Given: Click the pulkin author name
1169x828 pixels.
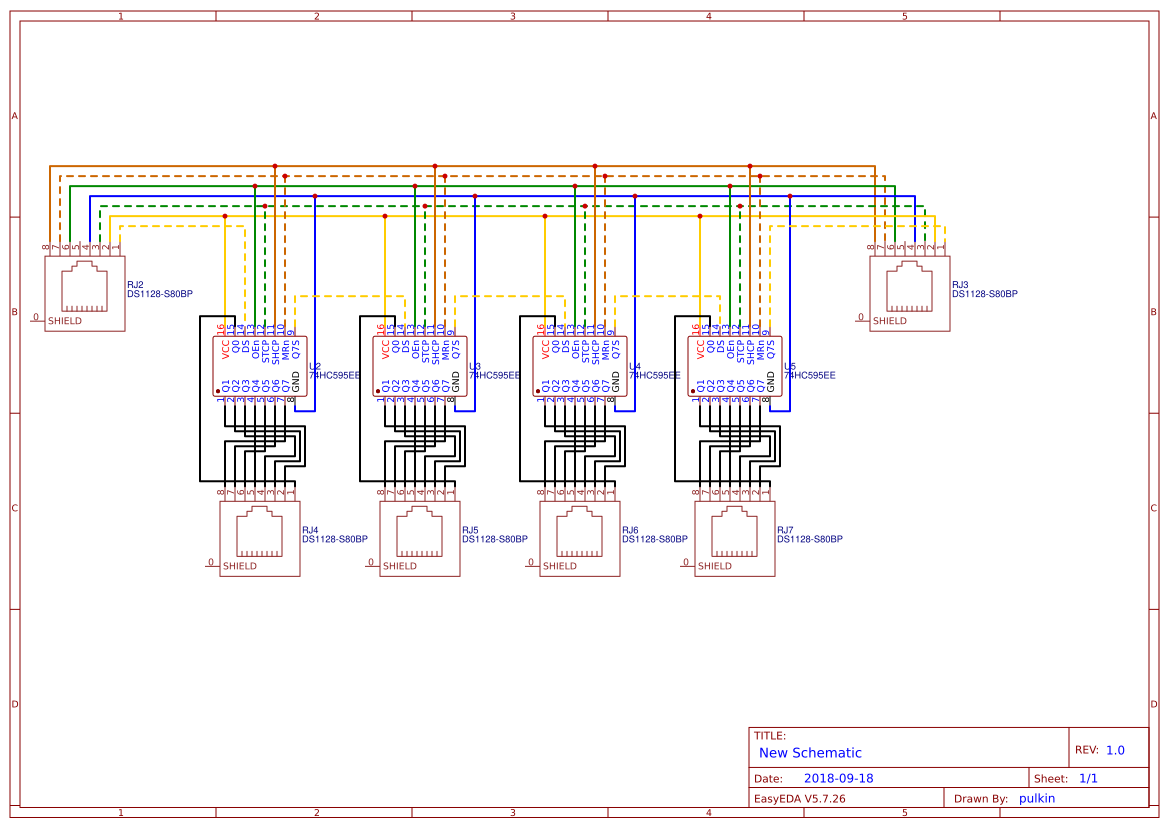Looking at the screenshot, I should click(x=1036, y=798).
